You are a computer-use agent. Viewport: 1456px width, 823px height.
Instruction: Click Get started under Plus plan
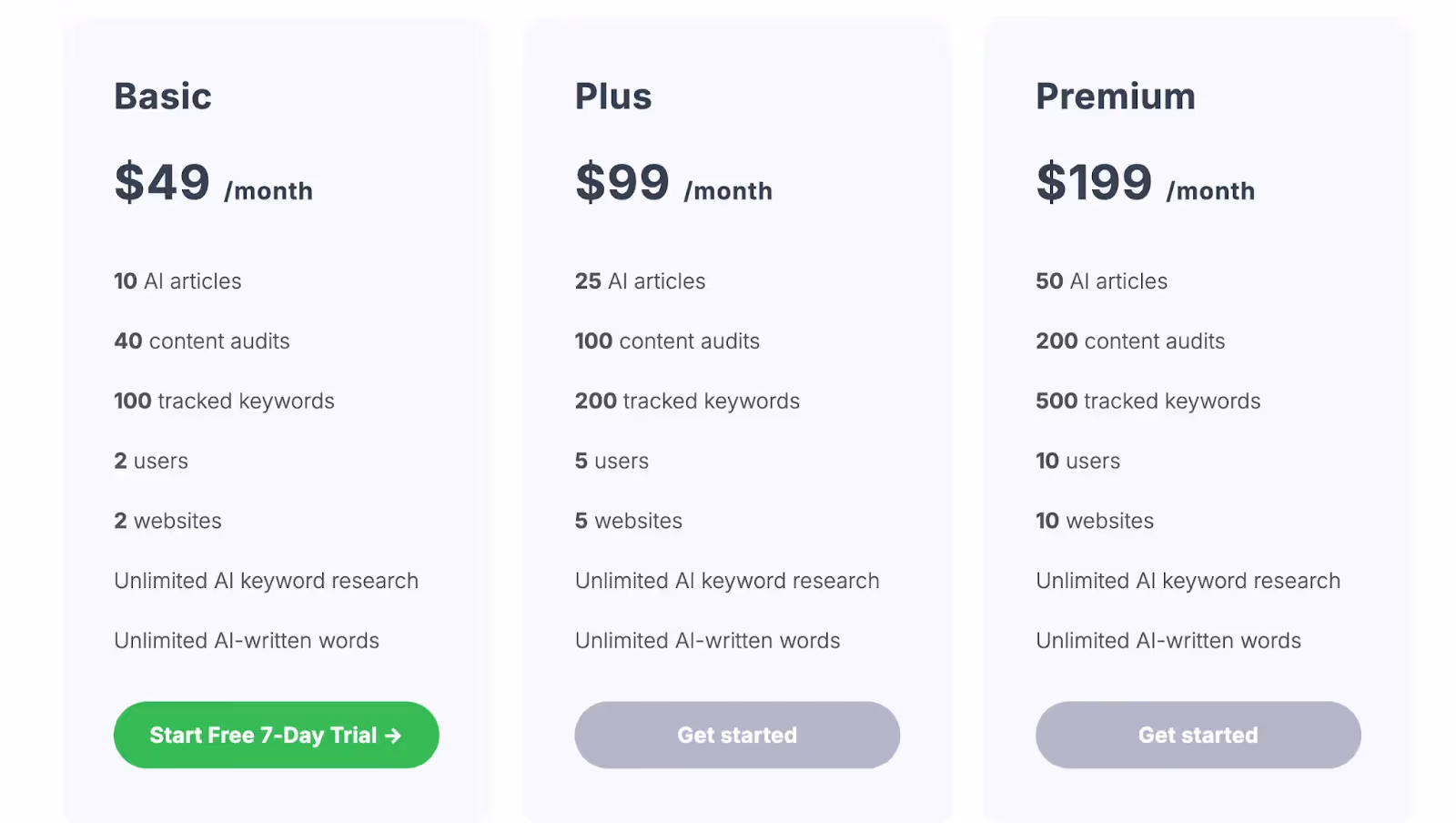737,735
